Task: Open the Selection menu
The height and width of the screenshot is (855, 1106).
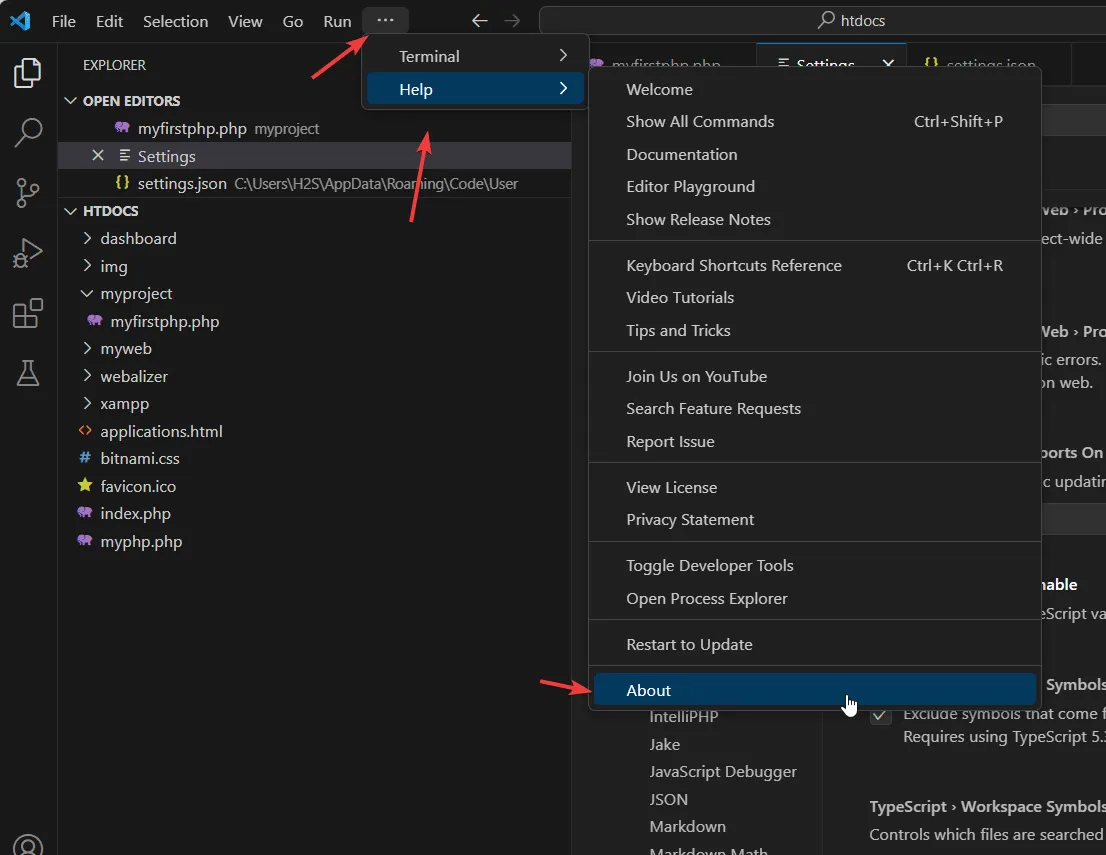Action: [176, 21]
